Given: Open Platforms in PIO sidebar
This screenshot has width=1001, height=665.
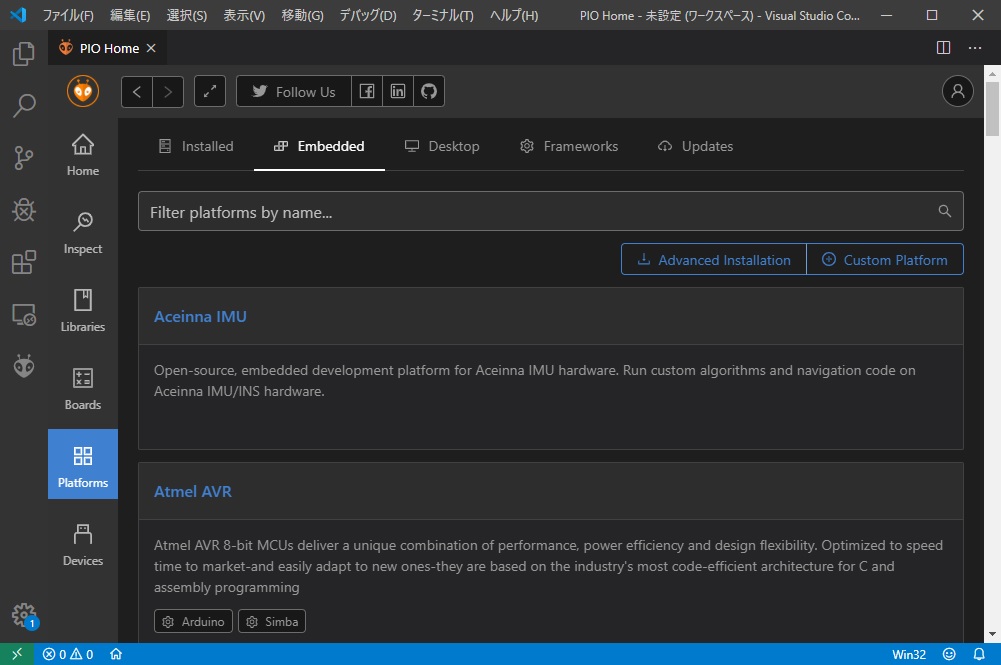Looking at the screenshot, I should click(83, 464).
